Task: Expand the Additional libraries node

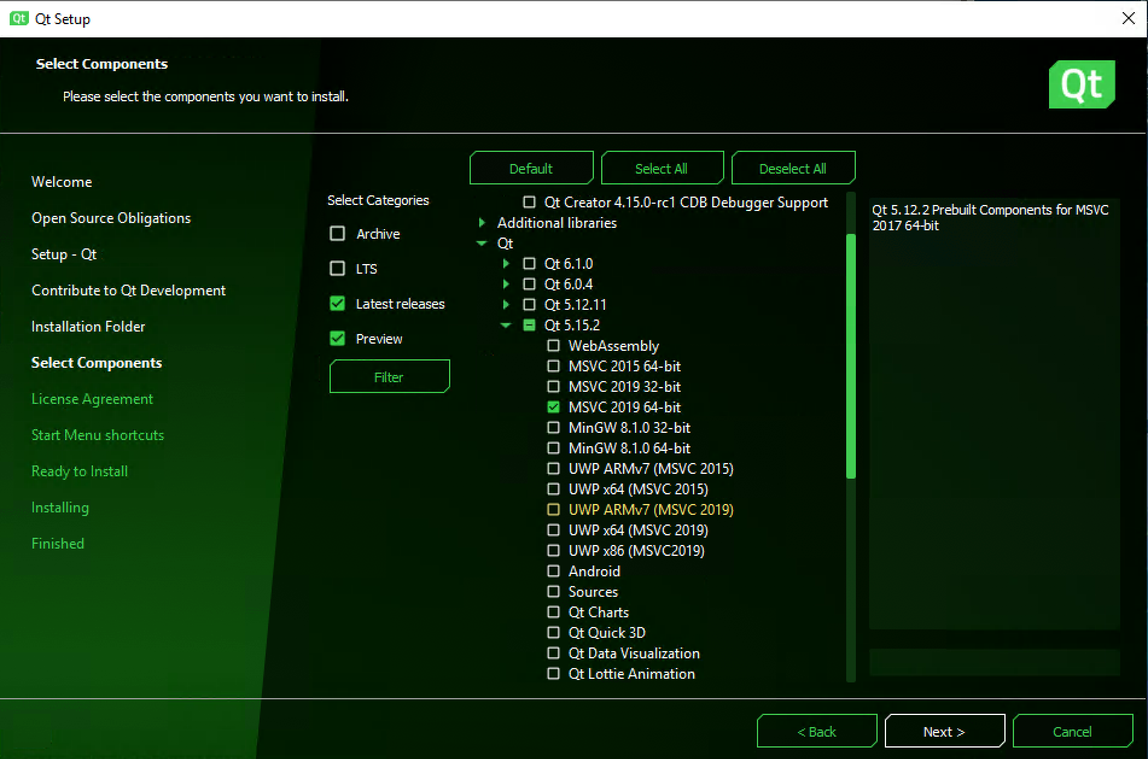Action: click(x=482, y=223)
